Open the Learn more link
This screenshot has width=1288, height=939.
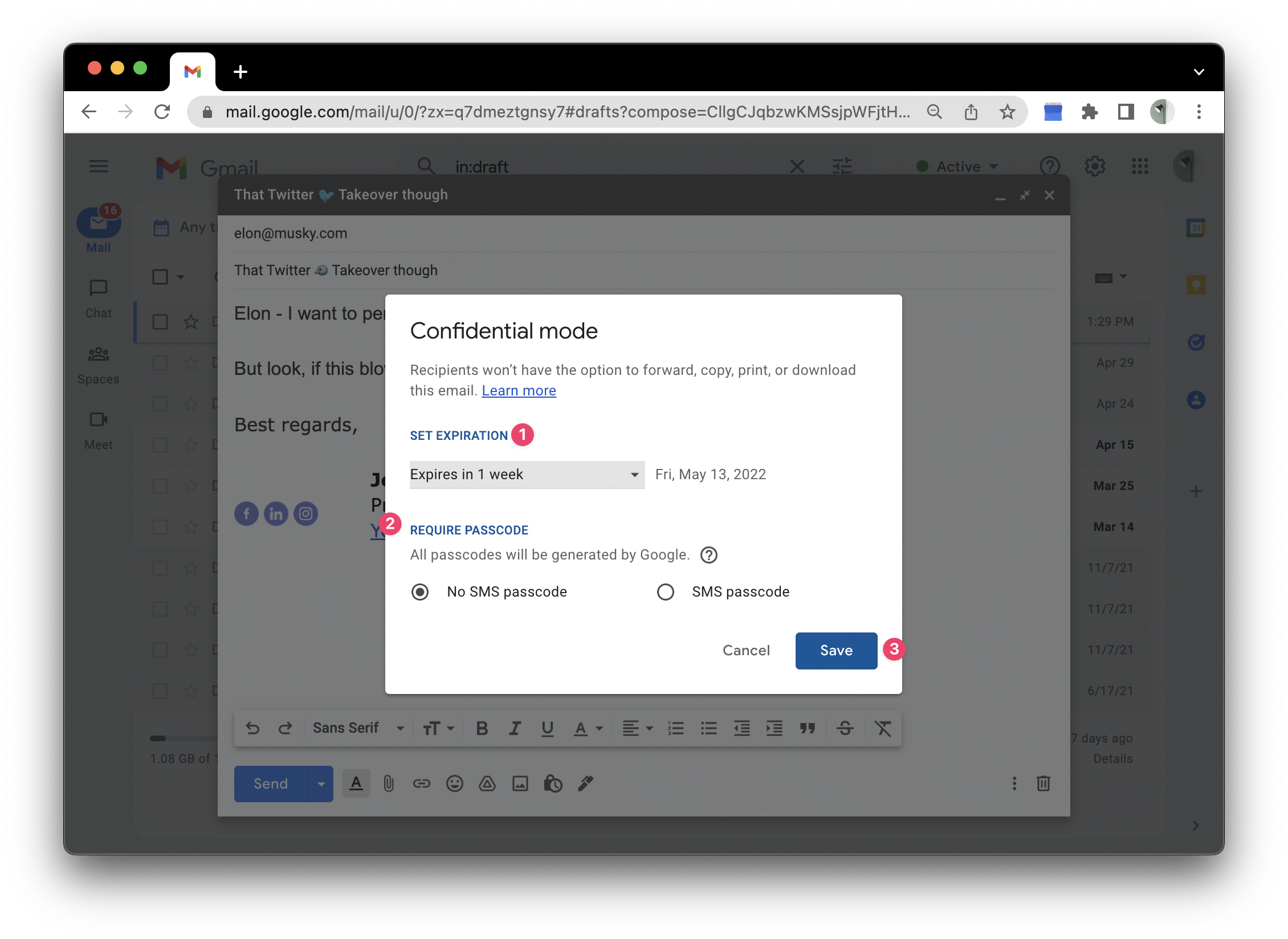point(519,391)
